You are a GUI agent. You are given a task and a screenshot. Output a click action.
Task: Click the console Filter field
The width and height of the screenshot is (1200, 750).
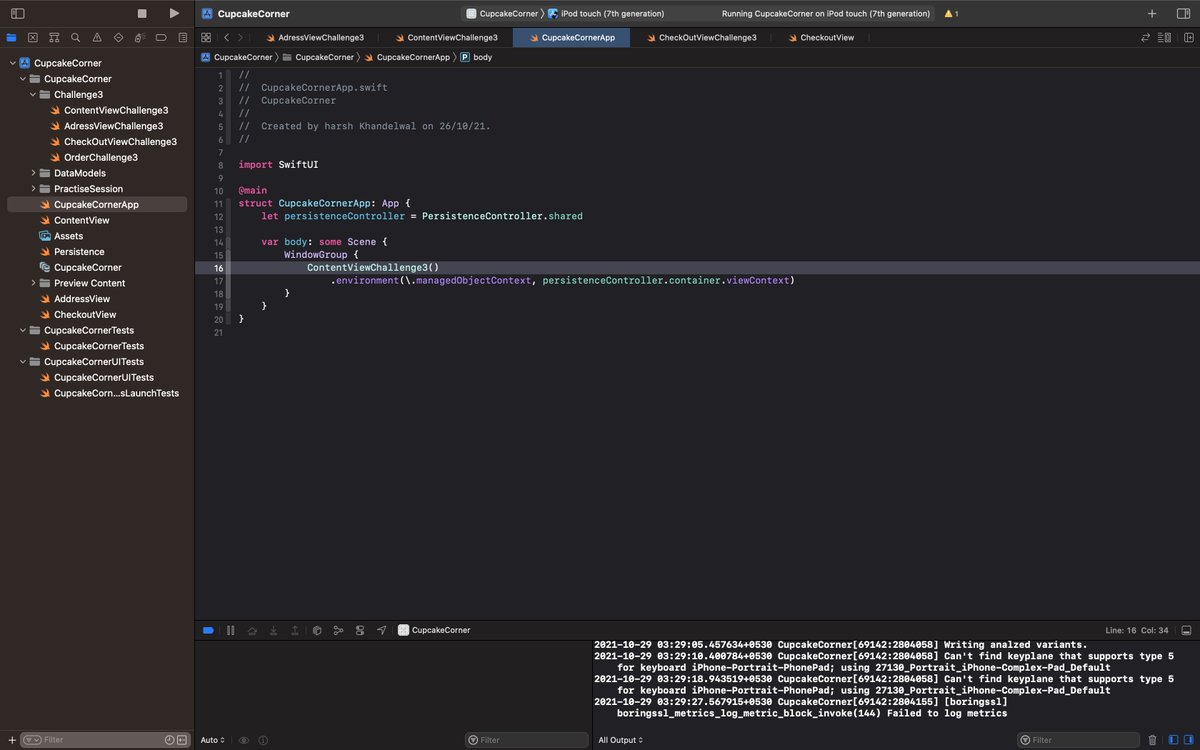(x=1080, y=740)
